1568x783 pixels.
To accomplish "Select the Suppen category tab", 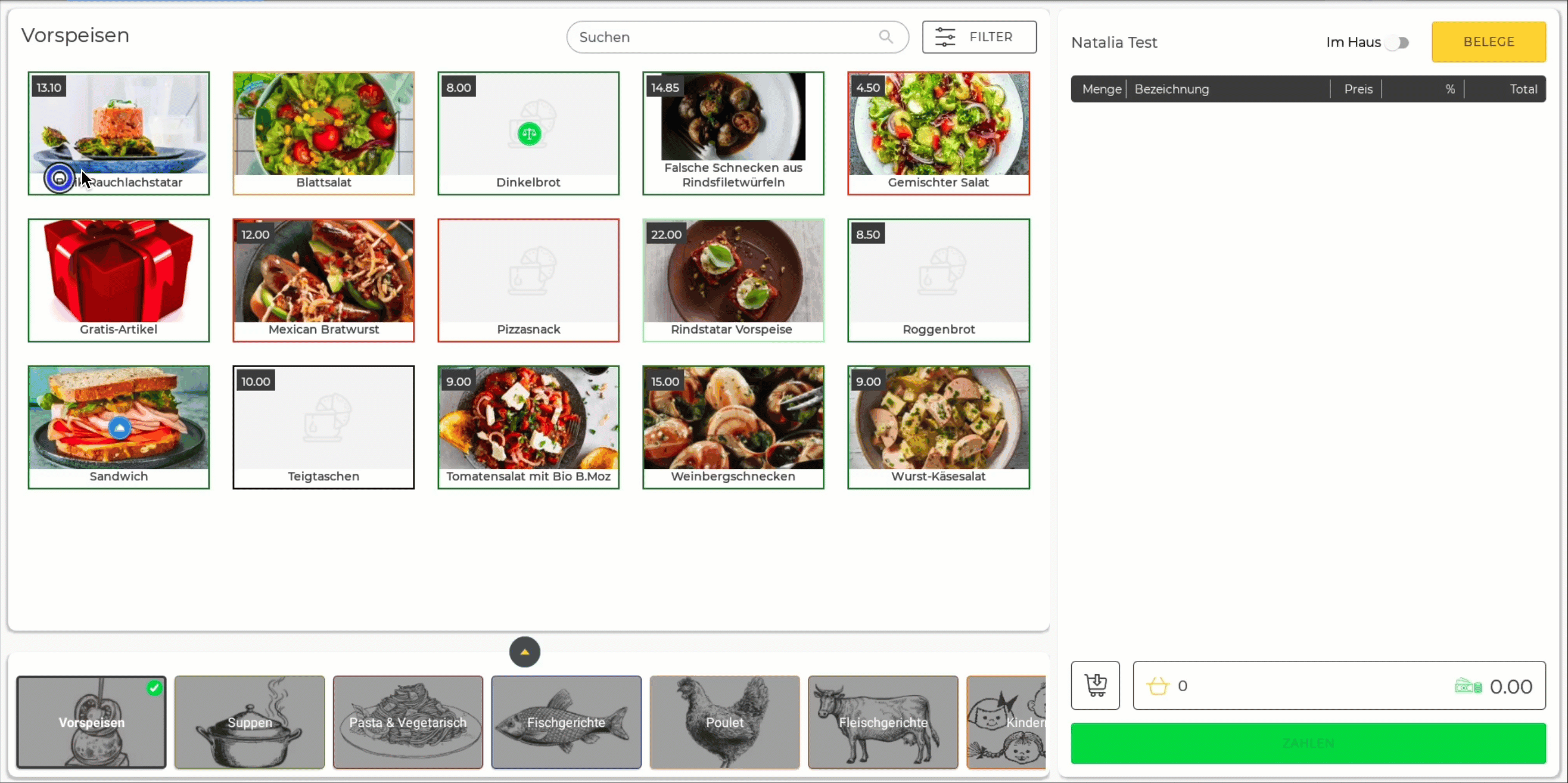I will pyautogui.click(x=250, y=722).
